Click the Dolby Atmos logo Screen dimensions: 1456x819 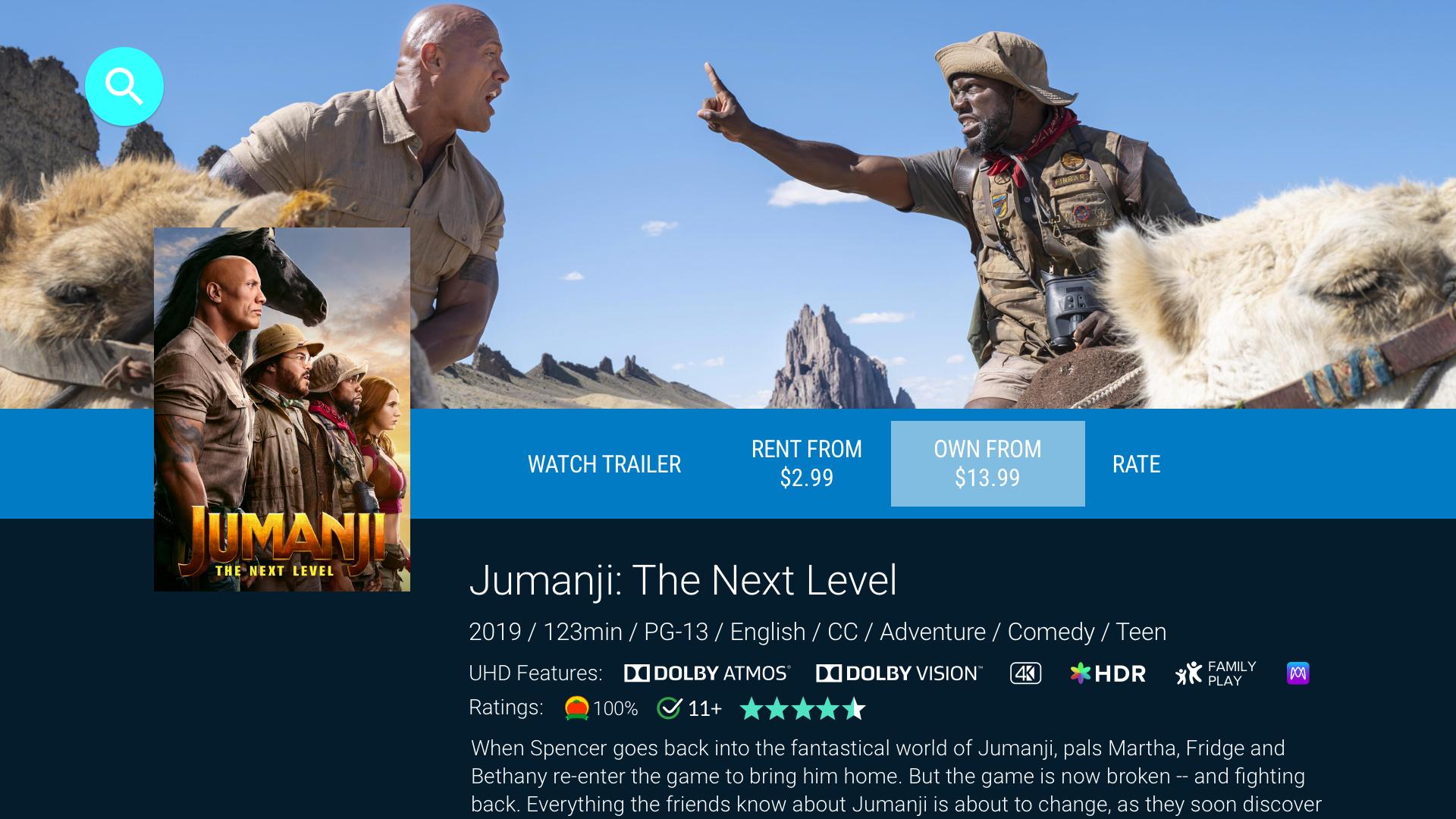(x=707, y=673)
